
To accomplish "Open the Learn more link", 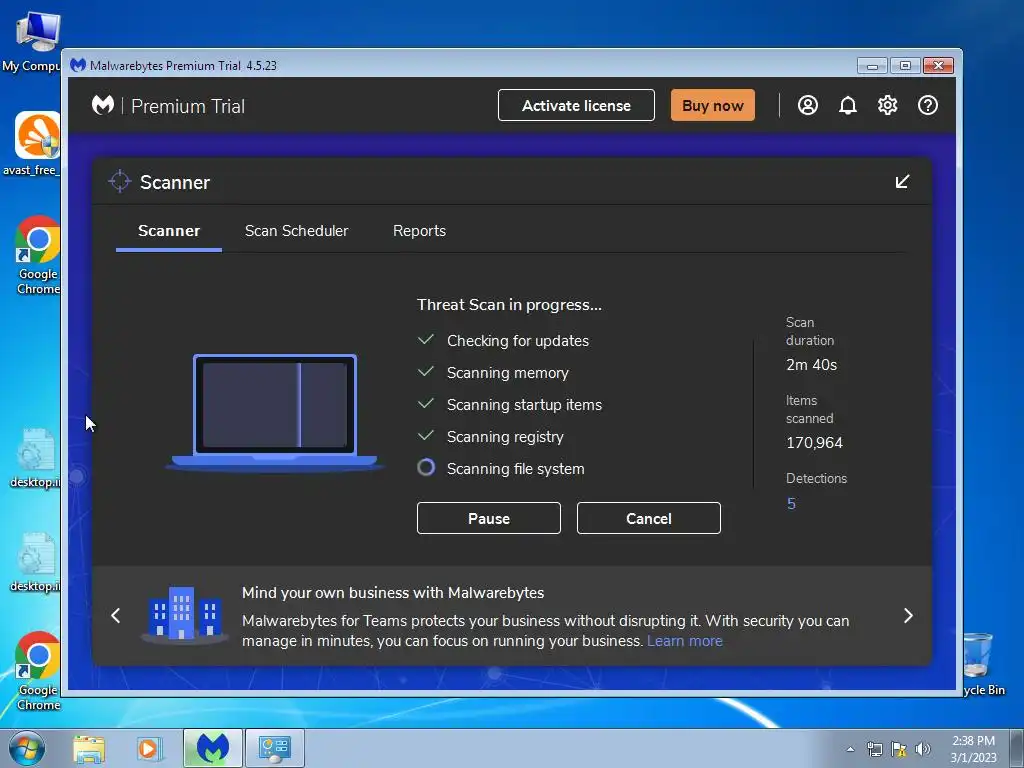I will click(x=684, y=641).
